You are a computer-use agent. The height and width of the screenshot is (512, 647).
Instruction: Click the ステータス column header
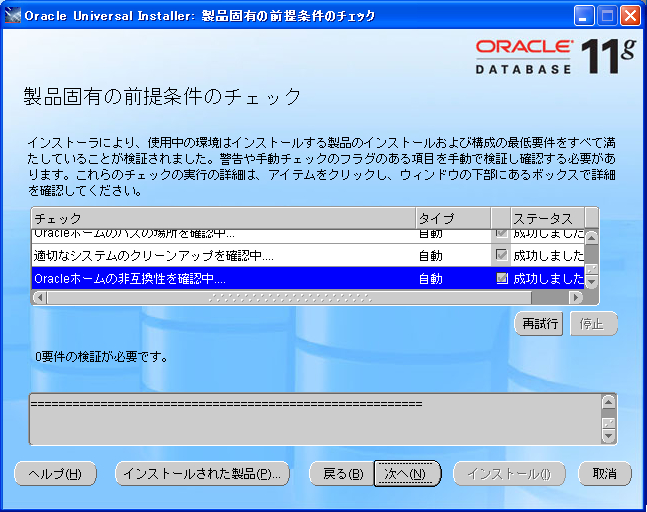pos(548,218)
